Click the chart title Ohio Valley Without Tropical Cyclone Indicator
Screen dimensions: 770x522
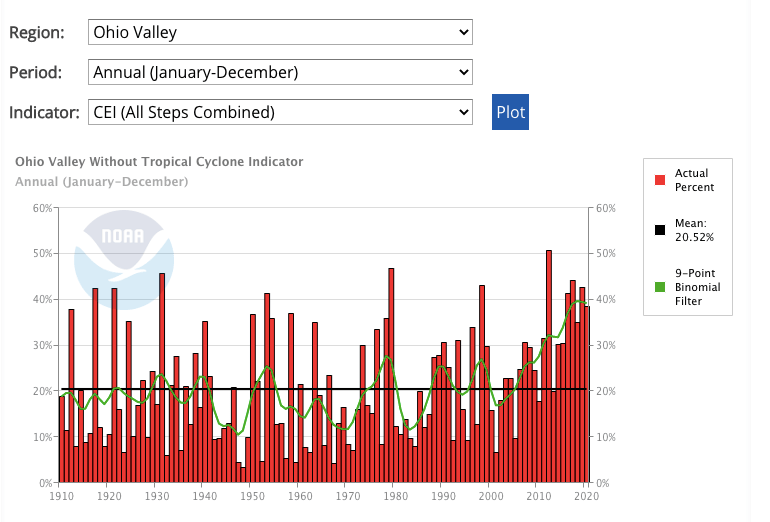click(x=159, y=161)
